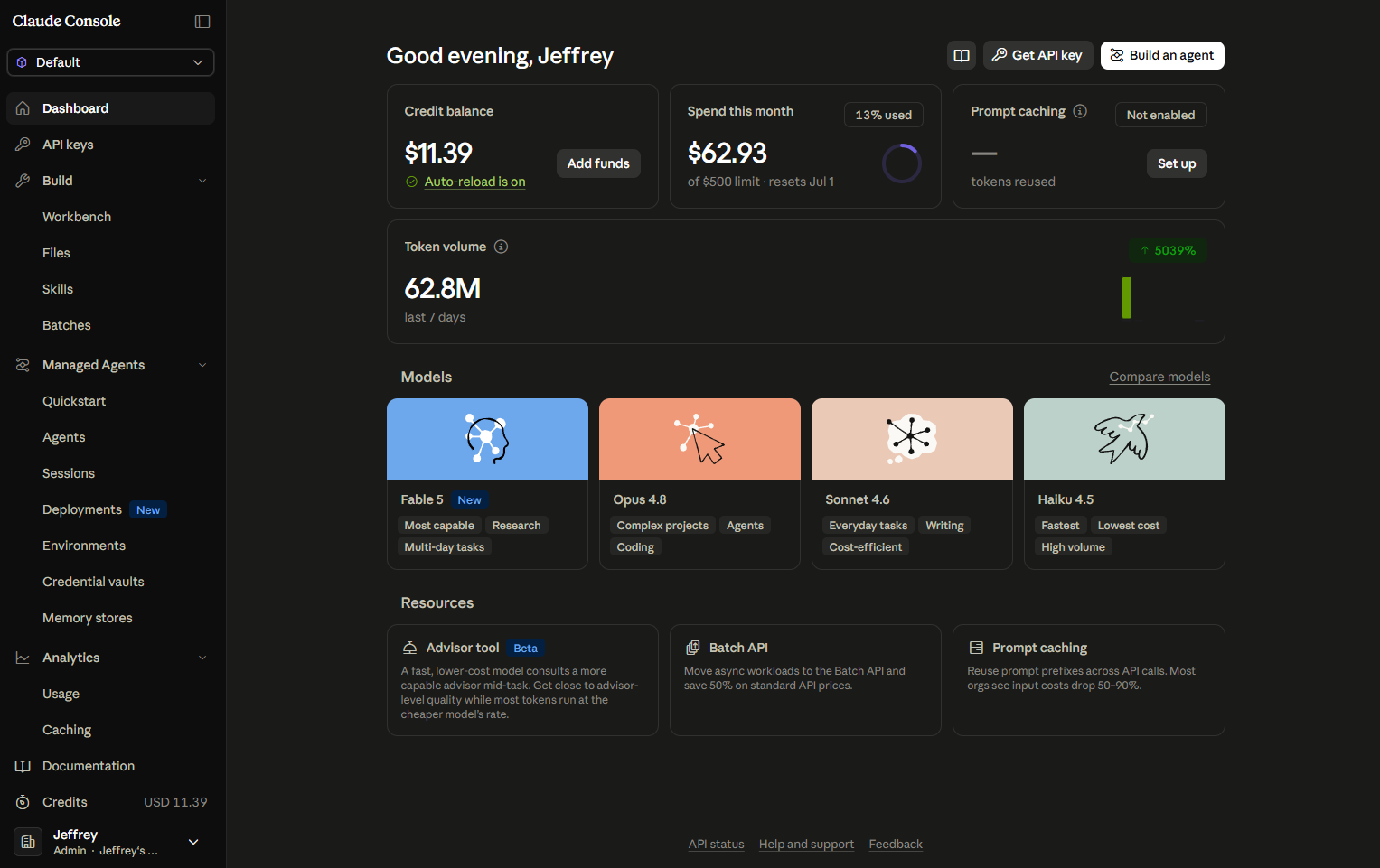Open Memory stores

[88, 618]
